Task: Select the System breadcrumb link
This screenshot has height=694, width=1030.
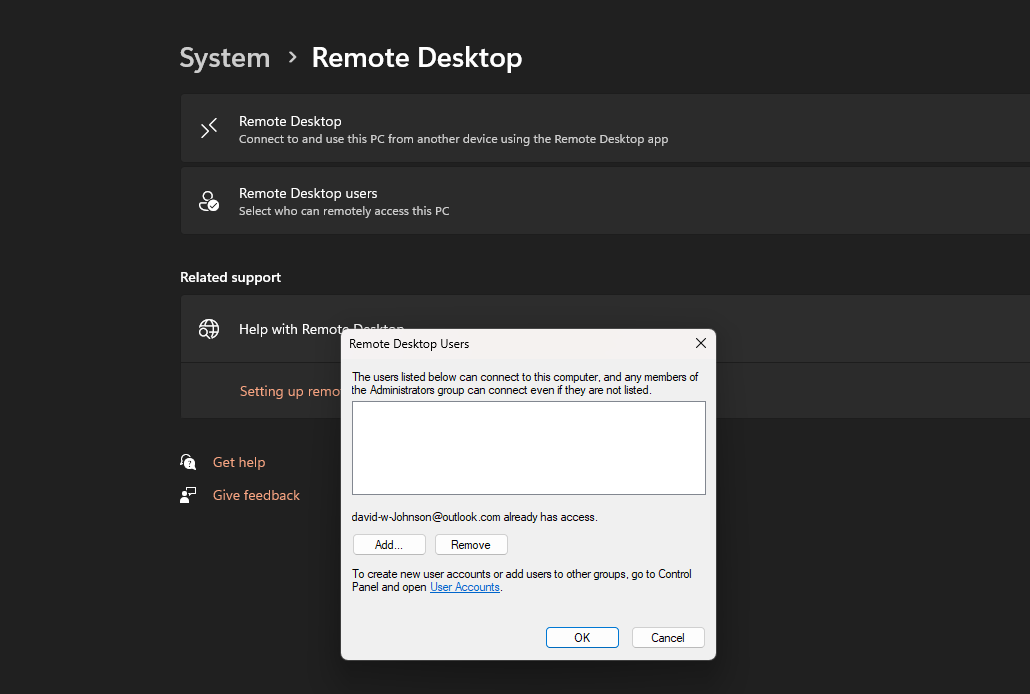Action: coord(224,58)
